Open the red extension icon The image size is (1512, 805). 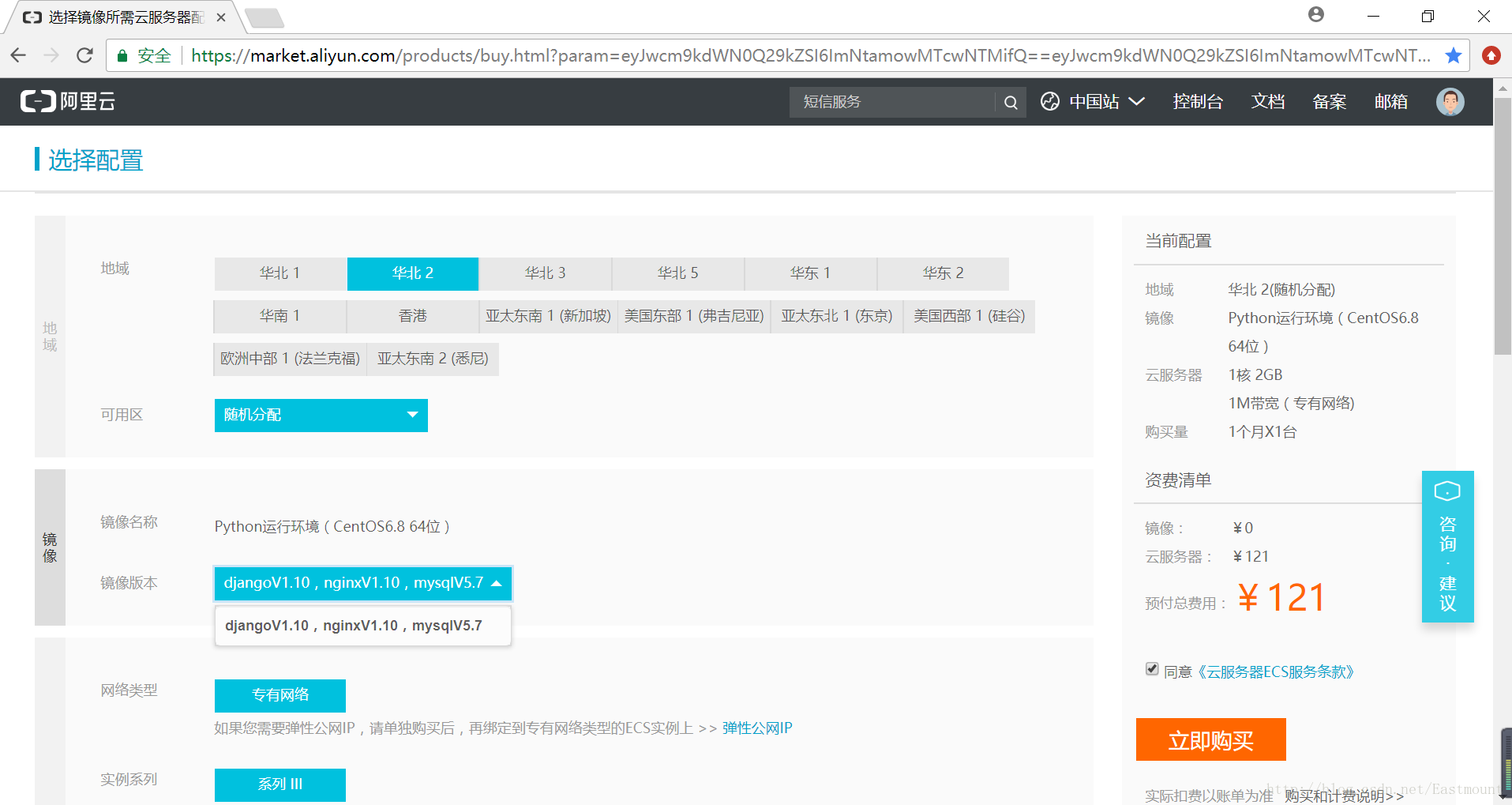click(1491, 55)
